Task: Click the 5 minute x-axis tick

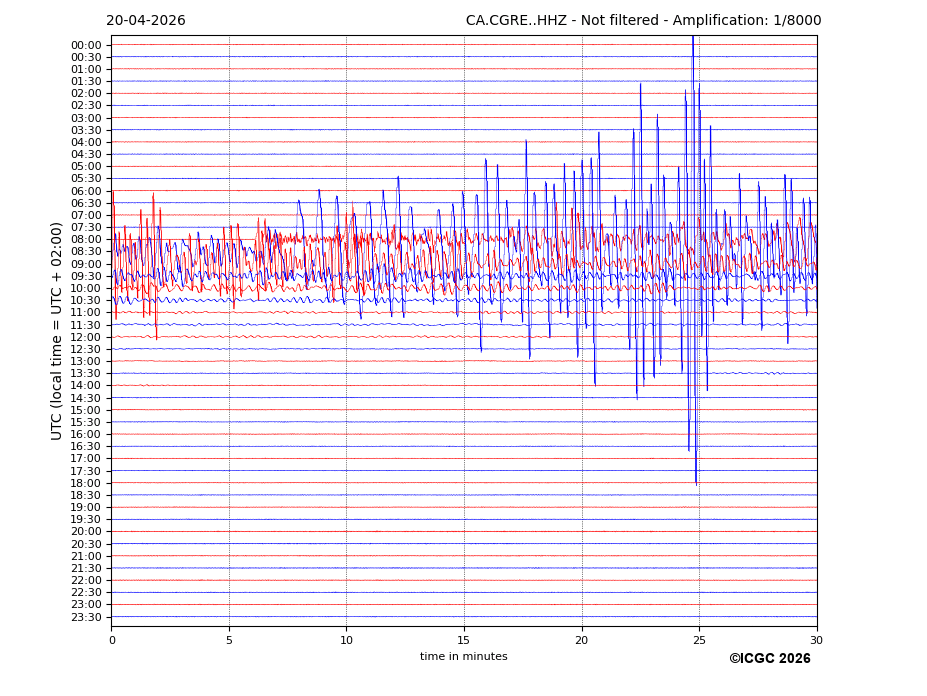Action: (229, 640)
